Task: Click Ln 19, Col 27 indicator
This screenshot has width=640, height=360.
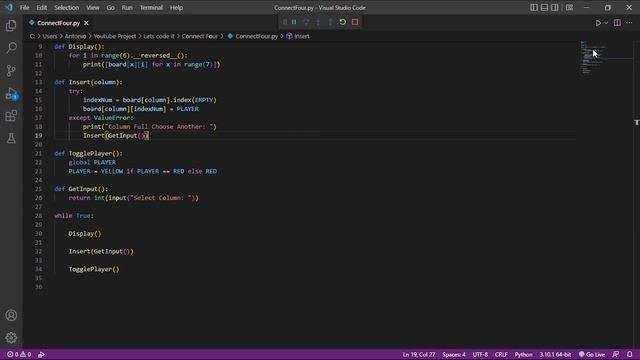Action: click(419, 354)
